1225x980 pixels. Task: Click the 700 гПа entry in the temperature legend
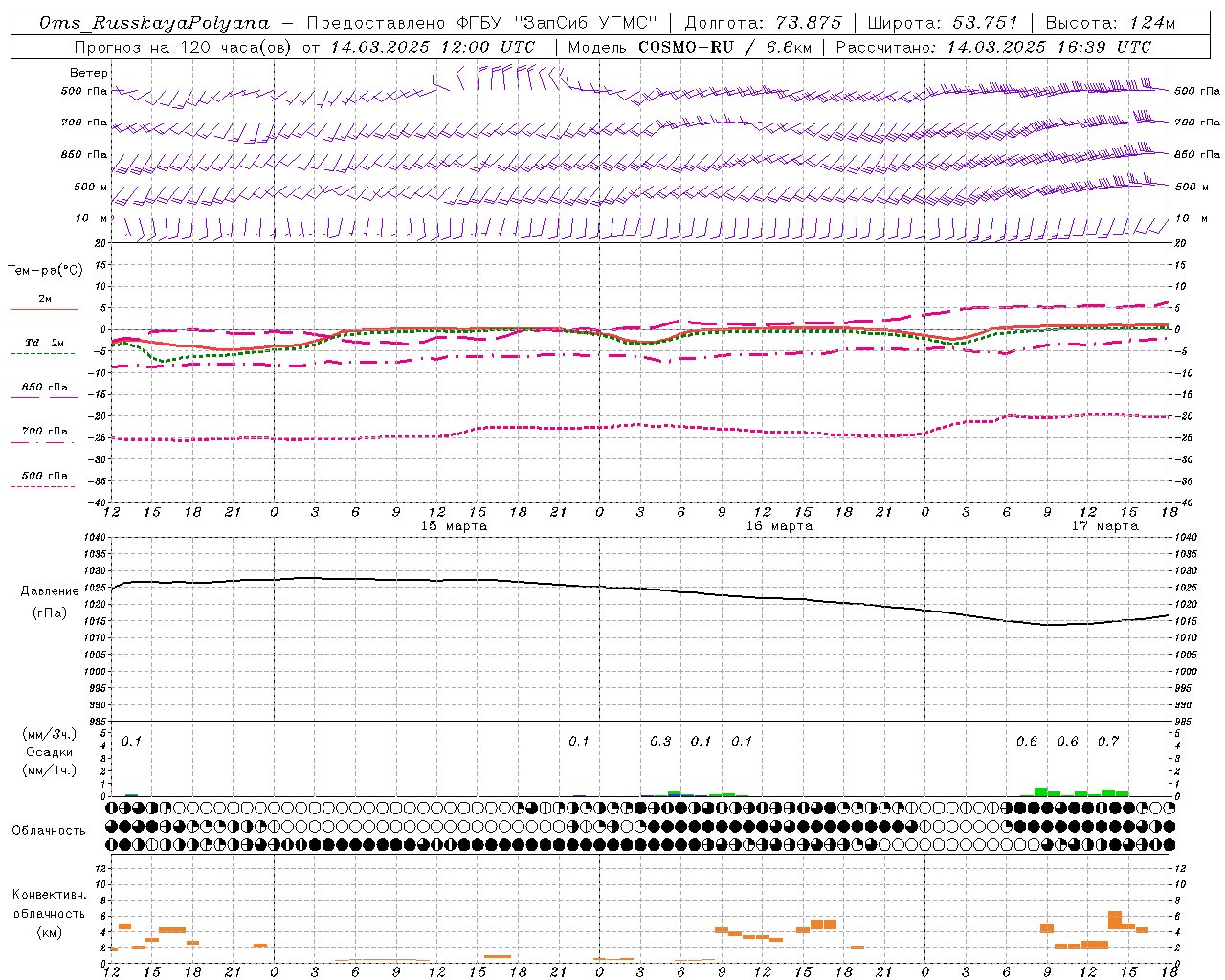45,432
